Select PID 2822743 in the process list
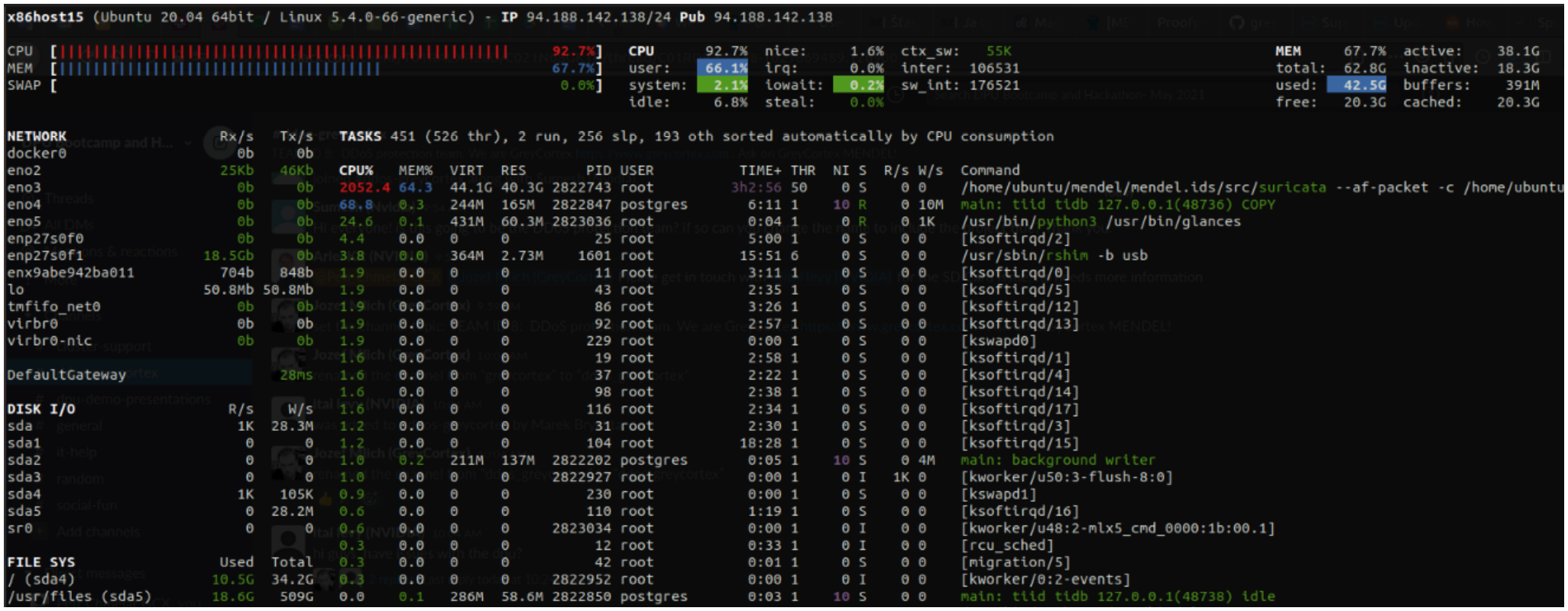 click(582, 187)
